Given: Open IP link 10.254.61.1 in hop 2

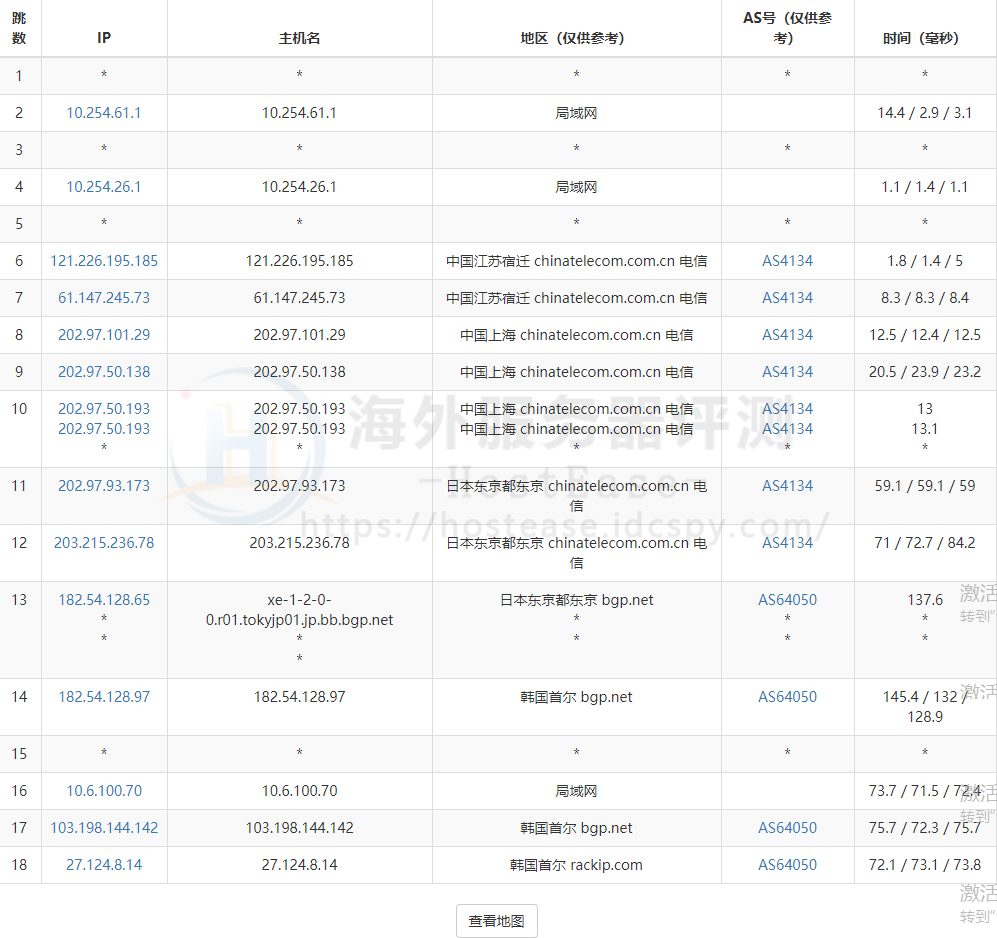Looking at the screenshot, I should point(104,113).
